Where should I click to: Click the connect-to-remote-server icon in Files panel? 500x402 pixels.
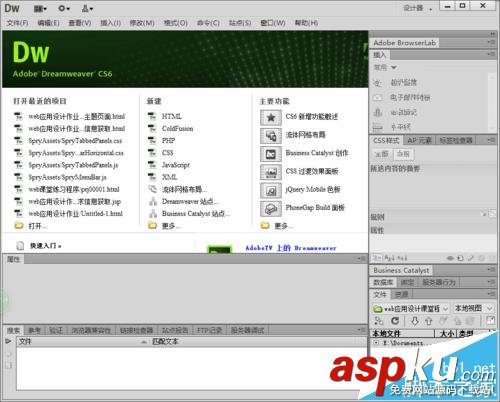[379, 321]
